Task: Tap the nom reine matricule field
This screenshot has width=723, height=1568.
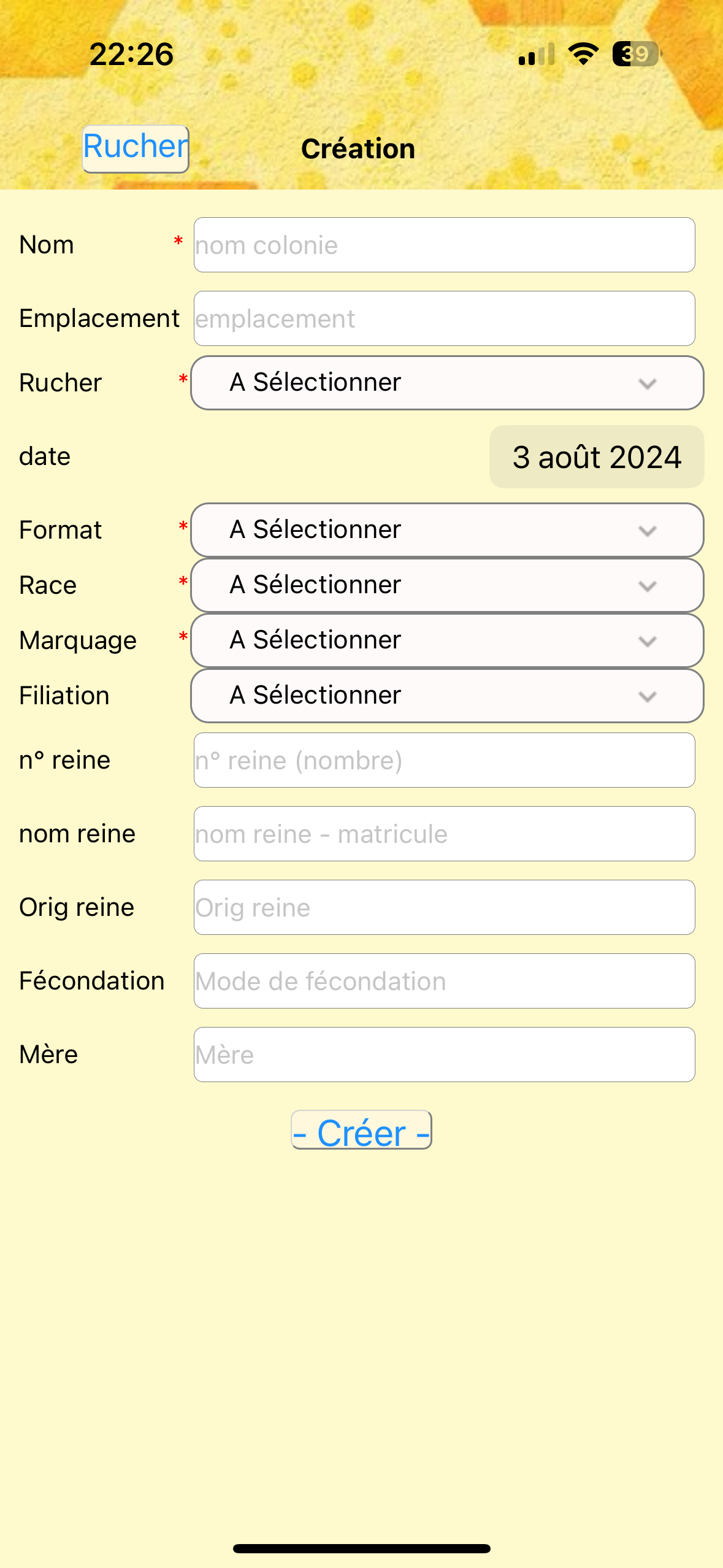Action: pyautogui.click(x=444, y=834)
